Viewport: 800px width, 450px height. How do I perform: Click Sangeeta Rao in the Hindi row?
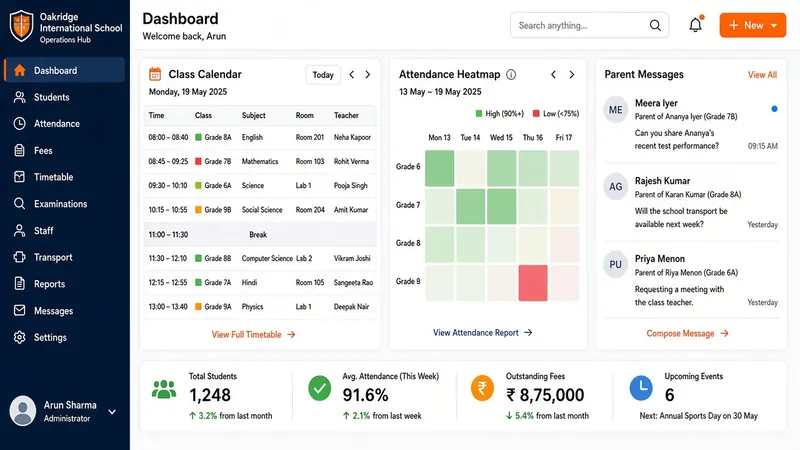point(353,282)
